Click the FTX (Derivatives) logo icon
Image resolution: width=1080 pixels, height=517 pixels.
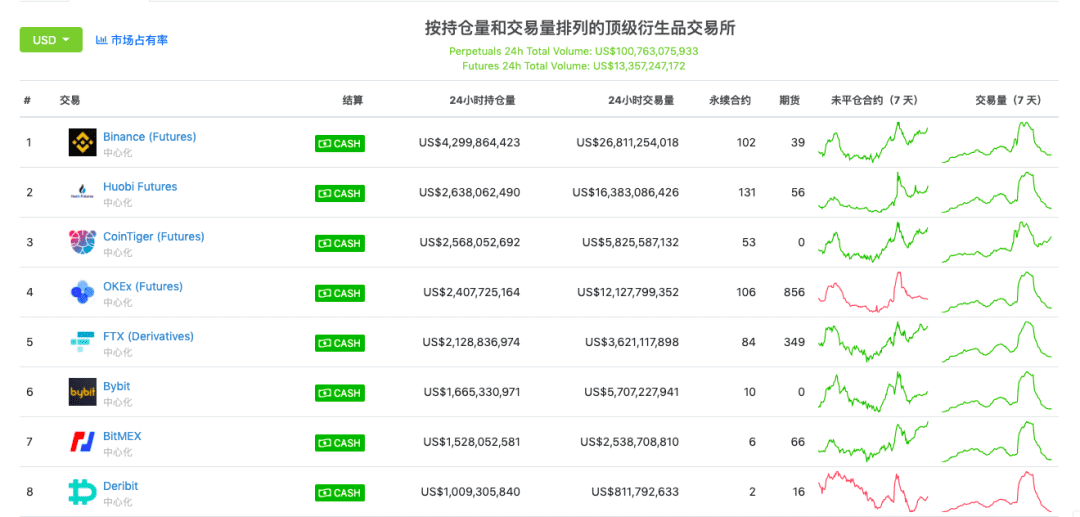click(83, 342)
